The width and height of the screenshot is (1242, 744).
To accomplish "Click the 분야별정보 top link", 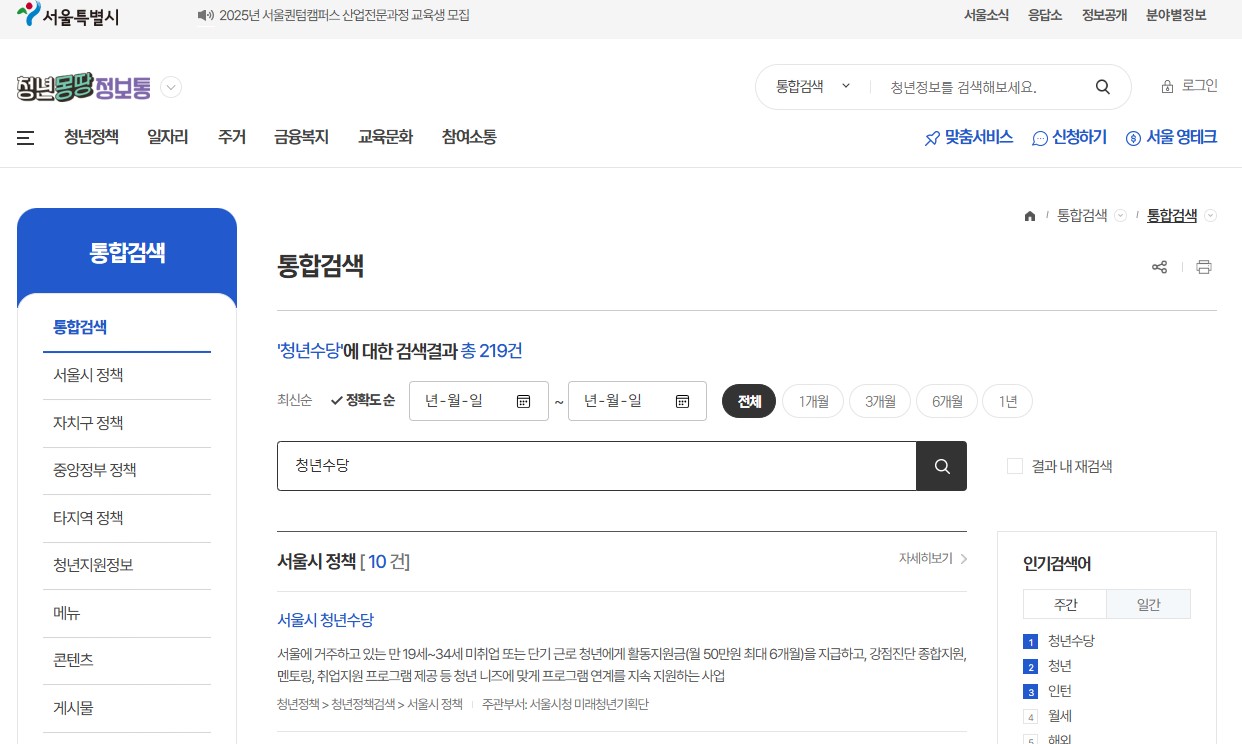I will 1176,15.
